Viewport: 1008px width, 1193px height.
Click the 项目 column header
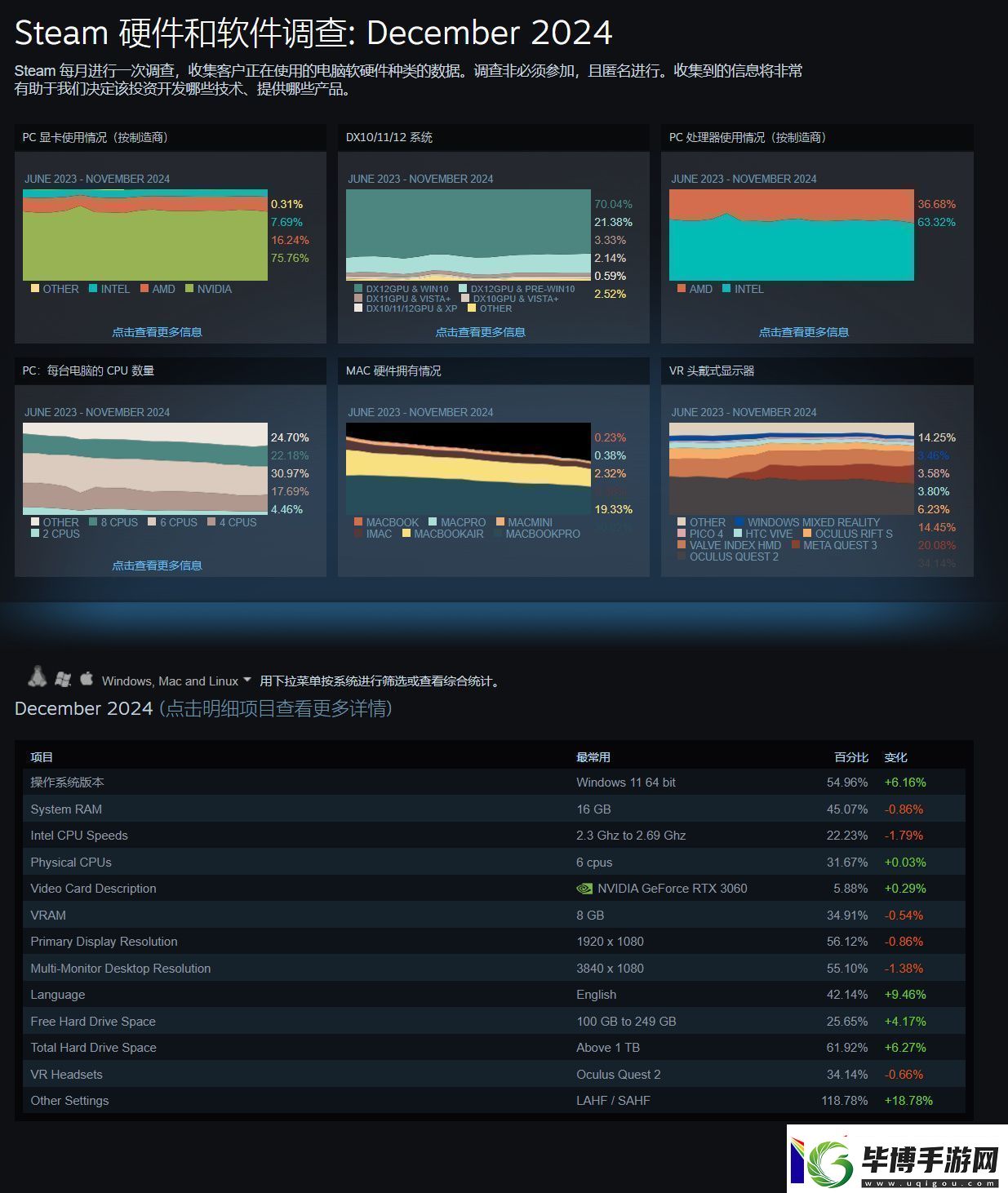pos(42,757)
